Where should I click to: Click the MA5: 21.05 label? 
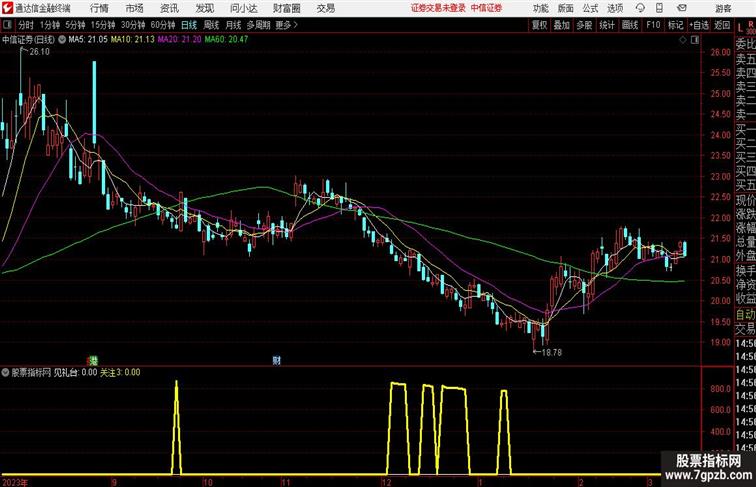88,40
